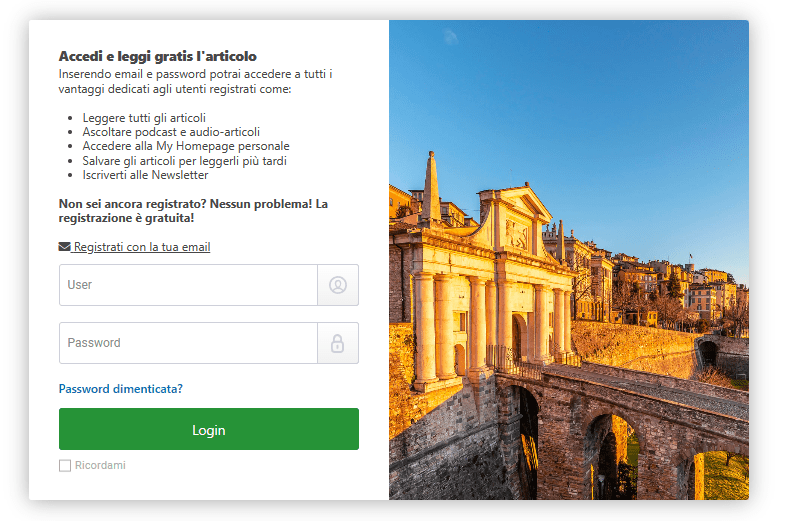Click 'Ascoltare podcast e audio-articoli' list item

[x=171, y=132]
